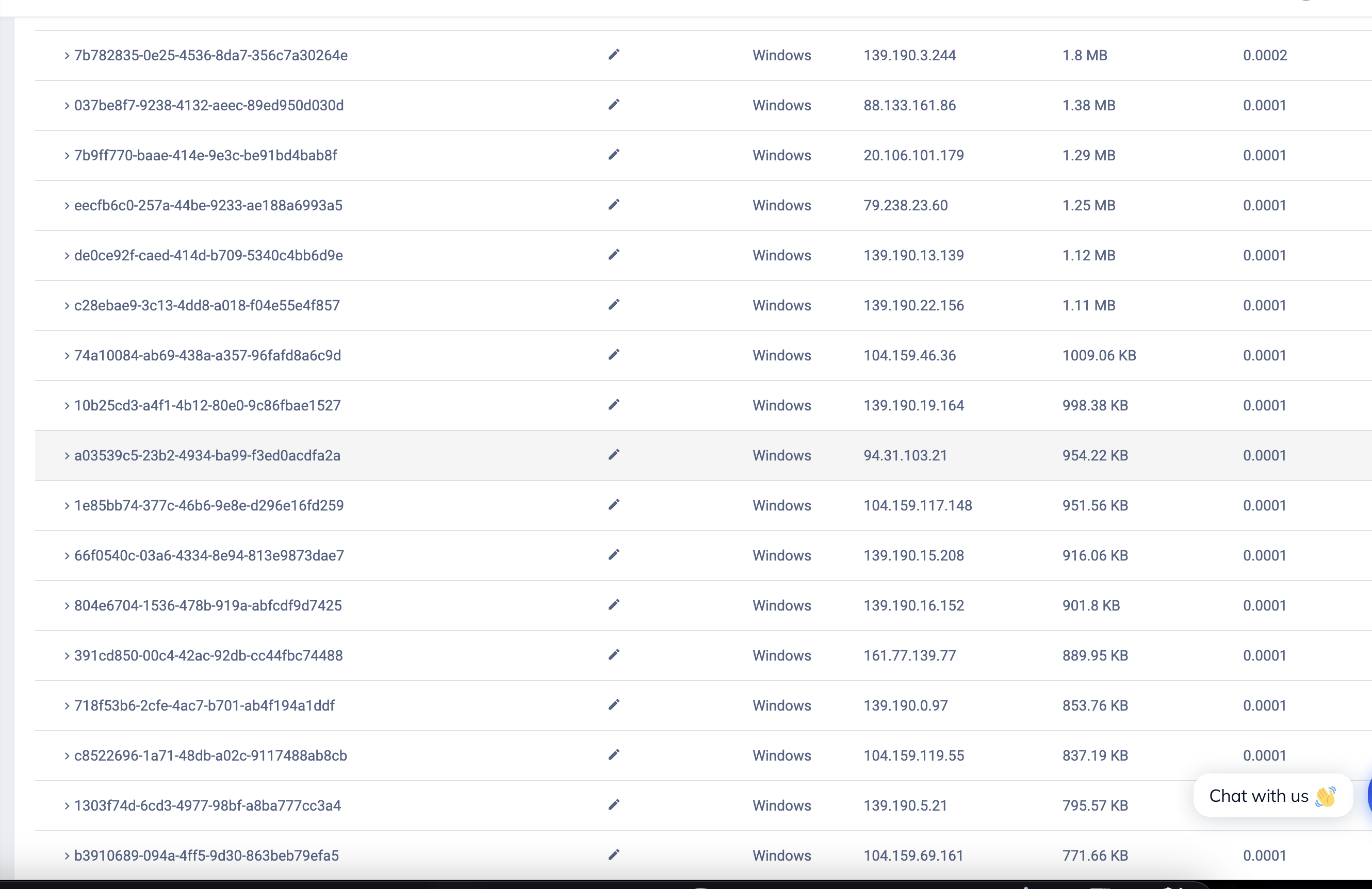Select the 391cd850-00c4 device row text

(x=208, y=655)
